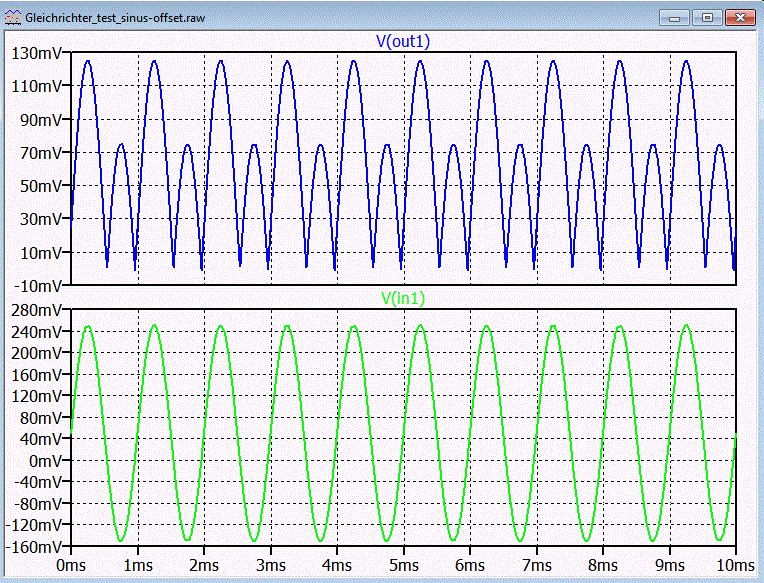764x583 pixels.
Task: Click the 8ms time axis label
Action: 603,565
